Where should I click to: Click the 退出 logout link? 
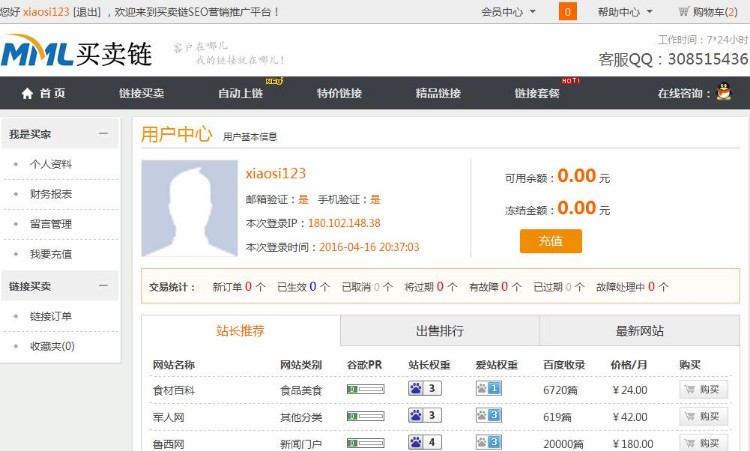click(87, 11)
